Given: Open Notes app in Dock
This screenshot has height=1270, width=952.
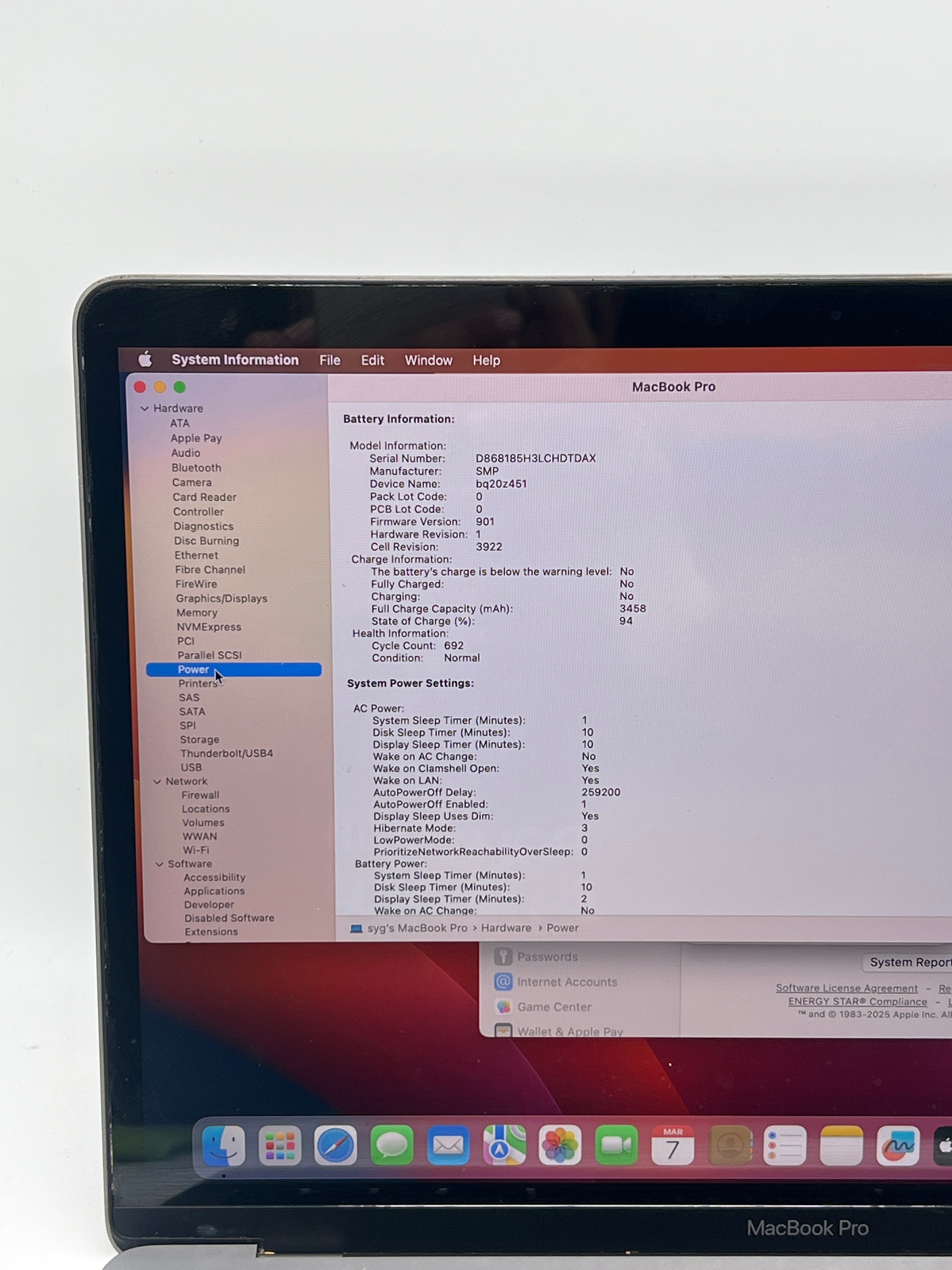Looking at the screenshot, I should tap(841, 1145).
